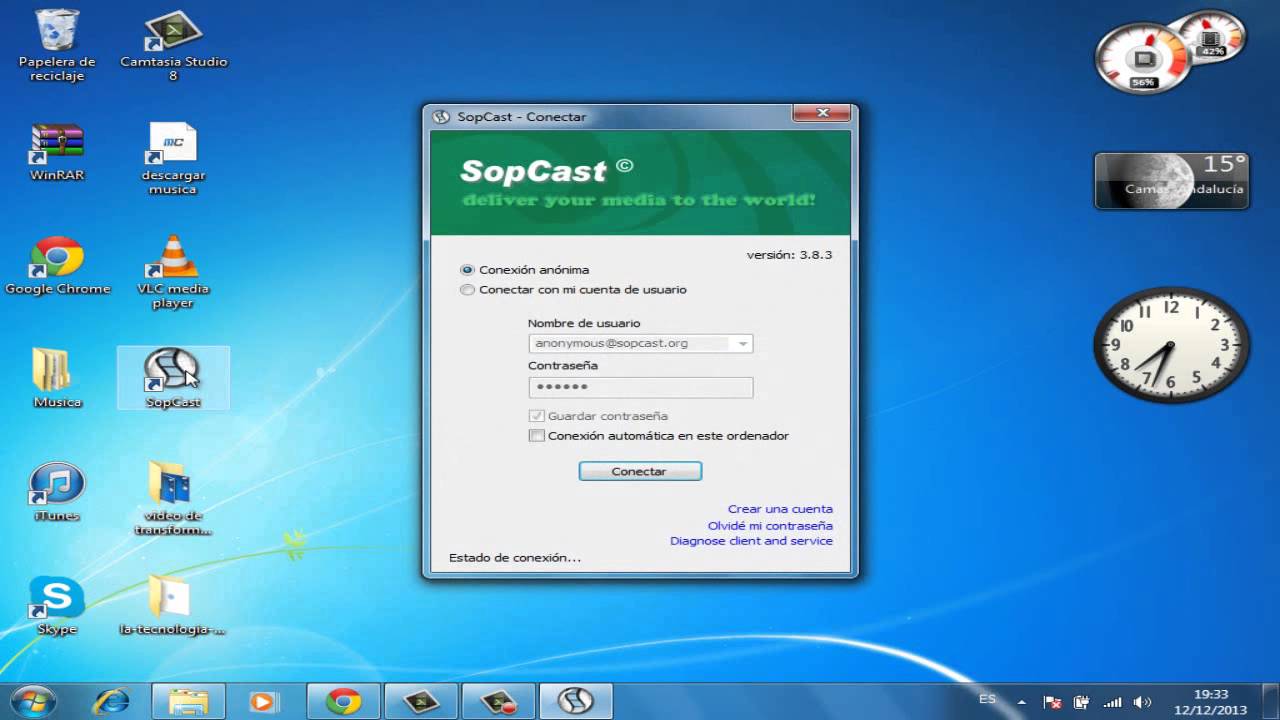The image size is (1280, 720).
Task: Click the analog clock desktop gadget
Action: (1172, 345)
